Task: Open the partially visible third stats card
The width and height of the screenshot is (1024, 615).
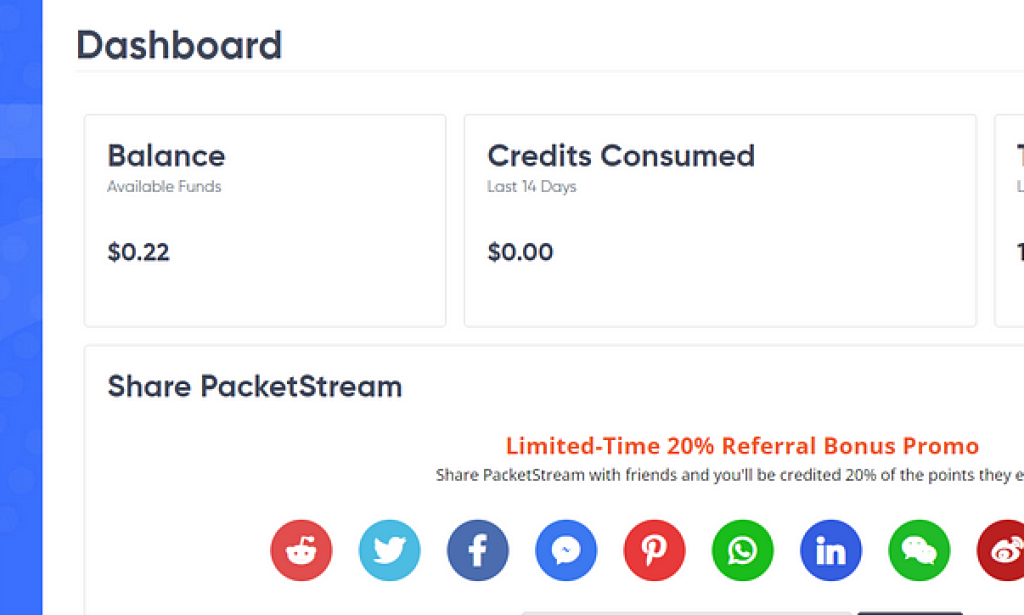Action: click(1010, 220)
